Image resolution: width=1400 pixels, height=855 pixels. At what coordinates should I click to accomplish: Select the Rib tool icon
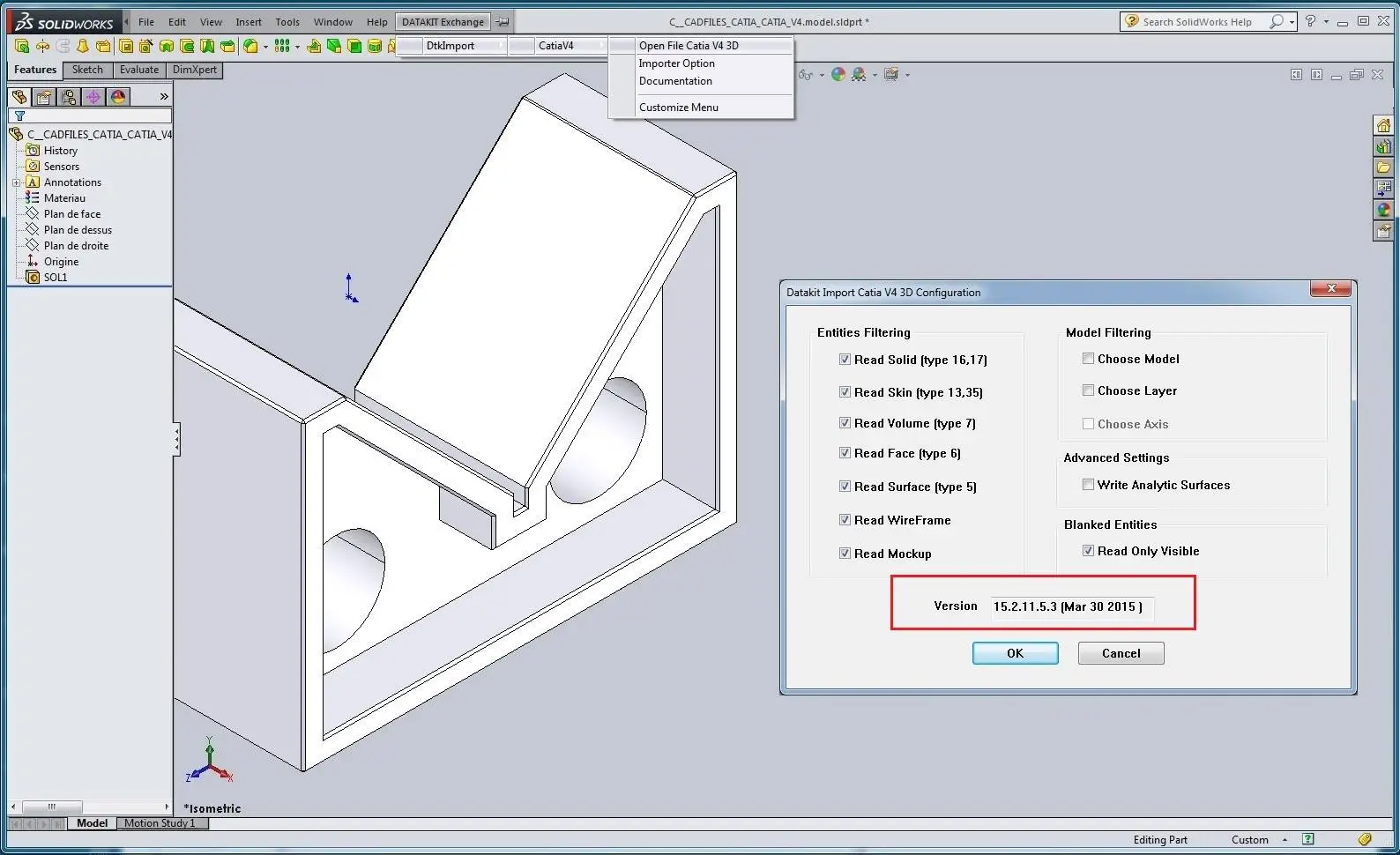314,46
